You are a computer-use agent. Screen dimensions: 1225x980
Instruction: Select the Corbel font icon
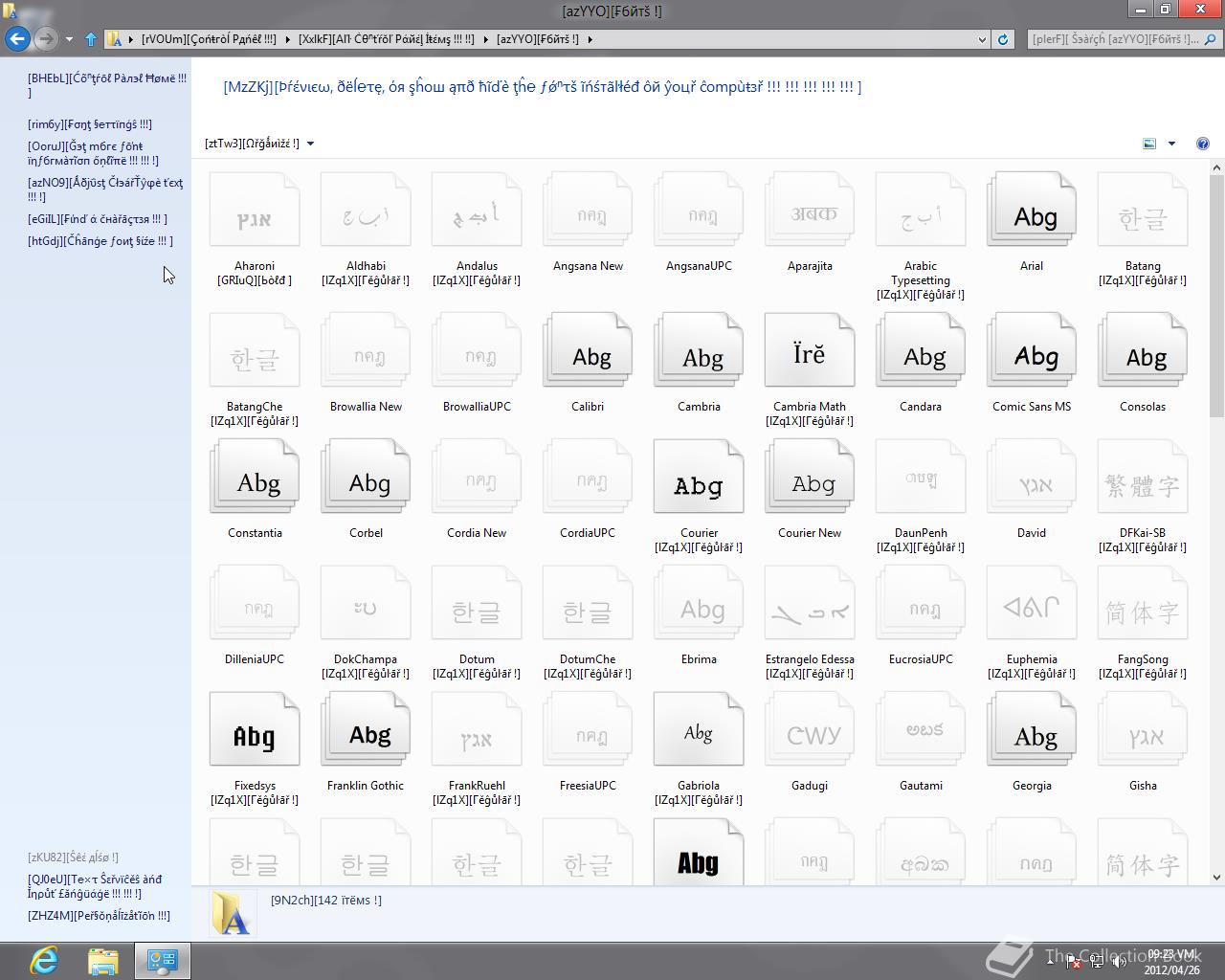point(366,478)
